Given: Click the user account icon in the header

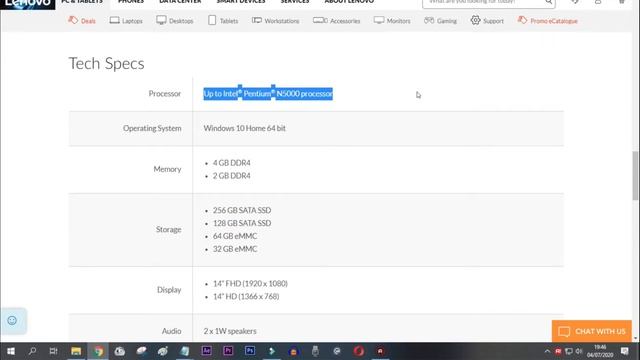Looking at the screenshot, I should (598, 2).
